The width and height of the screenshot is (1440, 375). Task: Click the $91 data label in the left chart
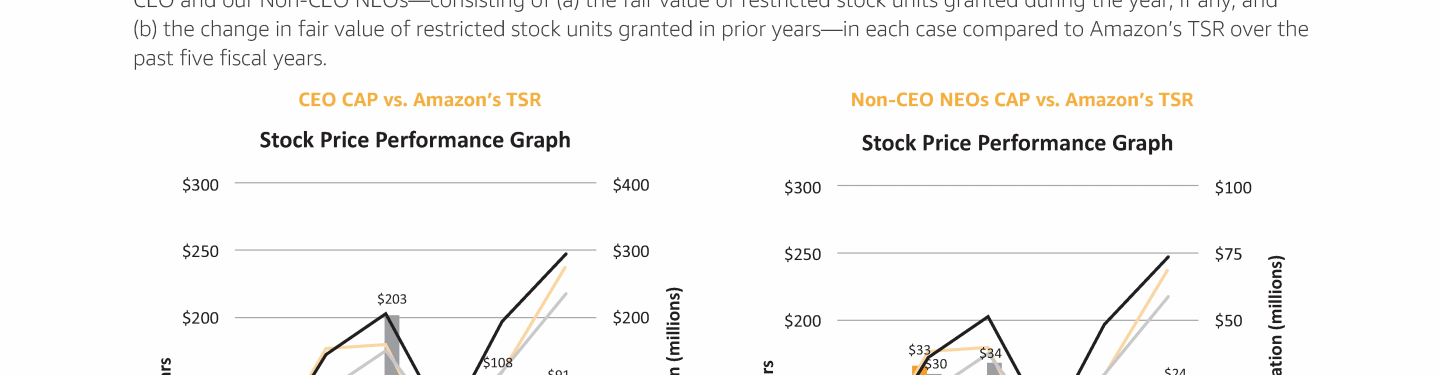558,373
